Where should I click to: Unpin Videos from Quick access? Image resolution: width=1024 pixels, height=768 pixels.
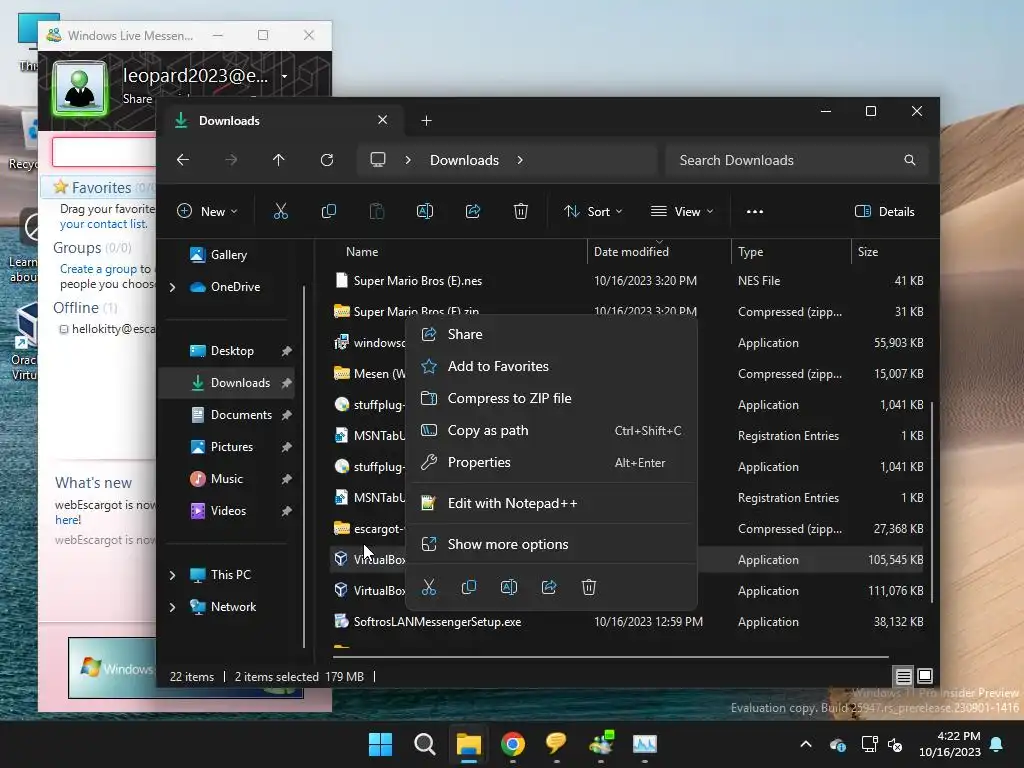click(286, 511)
